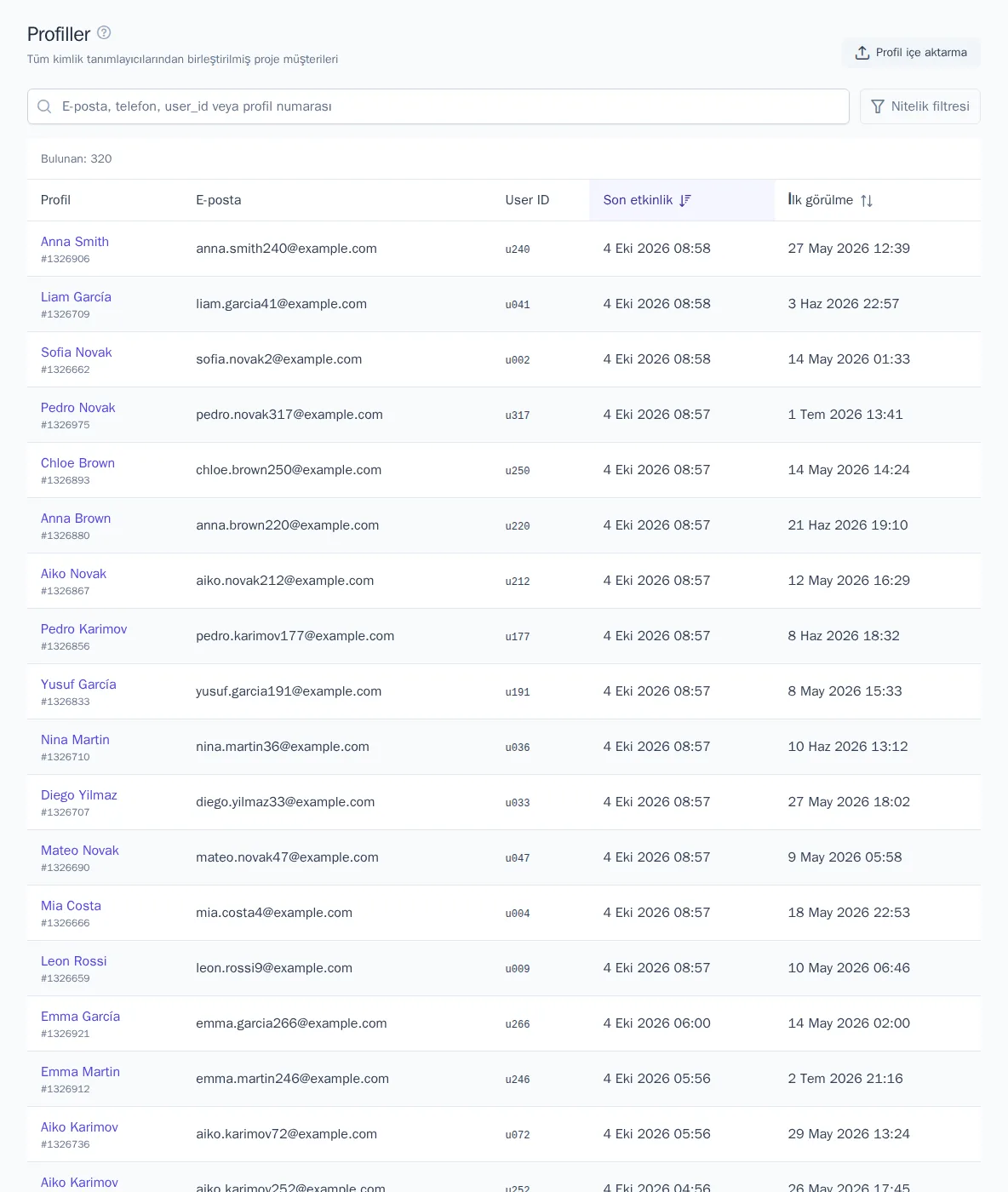Image resolution: width=1008 pixels, height=1192 pixels.
Task: Click profile number #1326880
Action: click(65, 536)
